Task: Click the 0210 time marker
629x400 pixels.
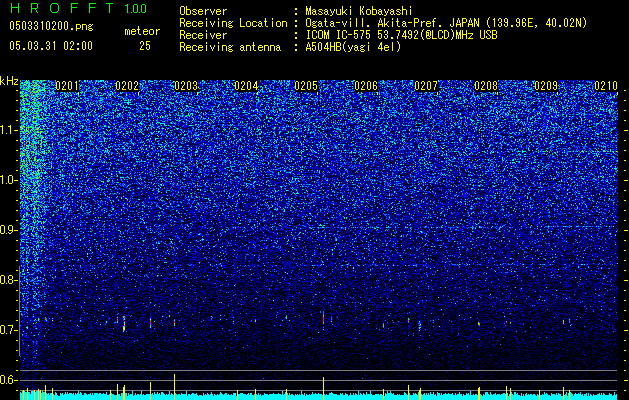Action: 606,86
